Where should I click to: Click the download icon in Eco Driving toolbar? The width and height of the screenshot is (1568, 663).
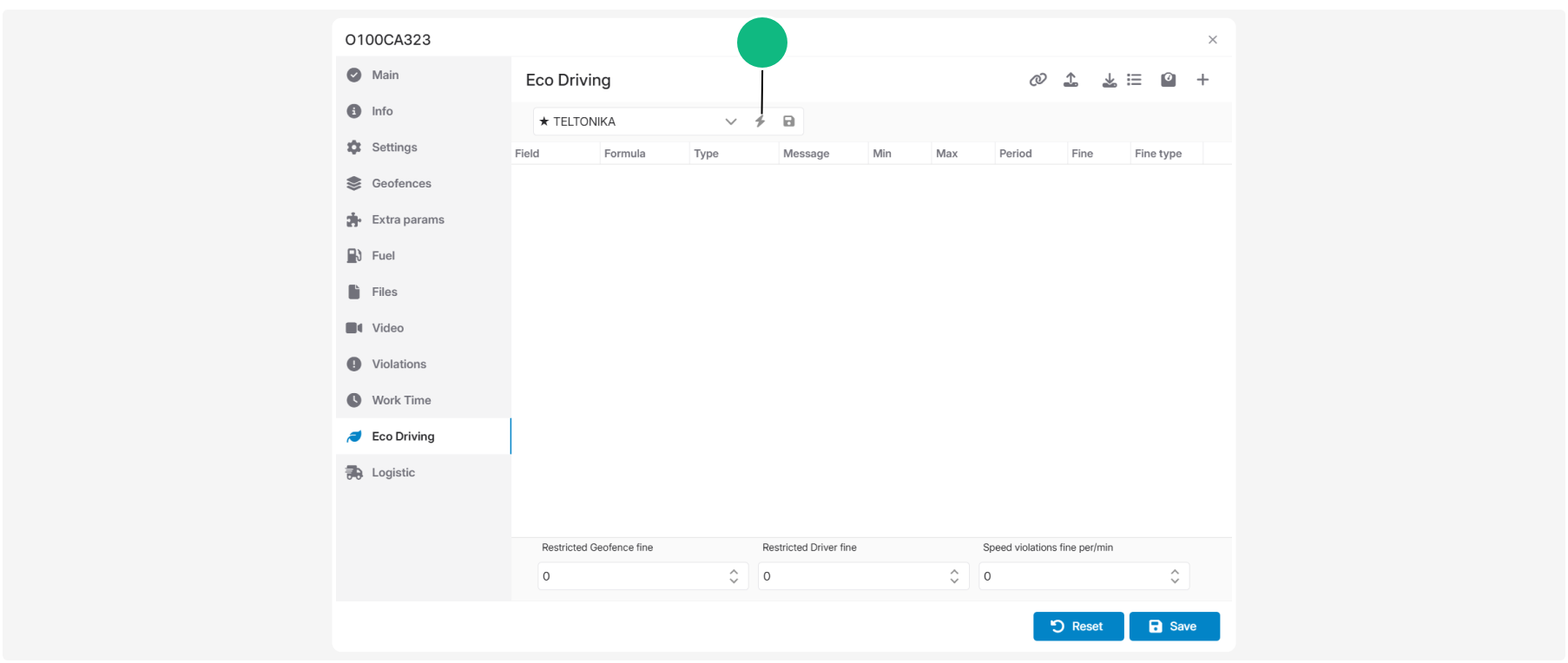coord(1109,80)
